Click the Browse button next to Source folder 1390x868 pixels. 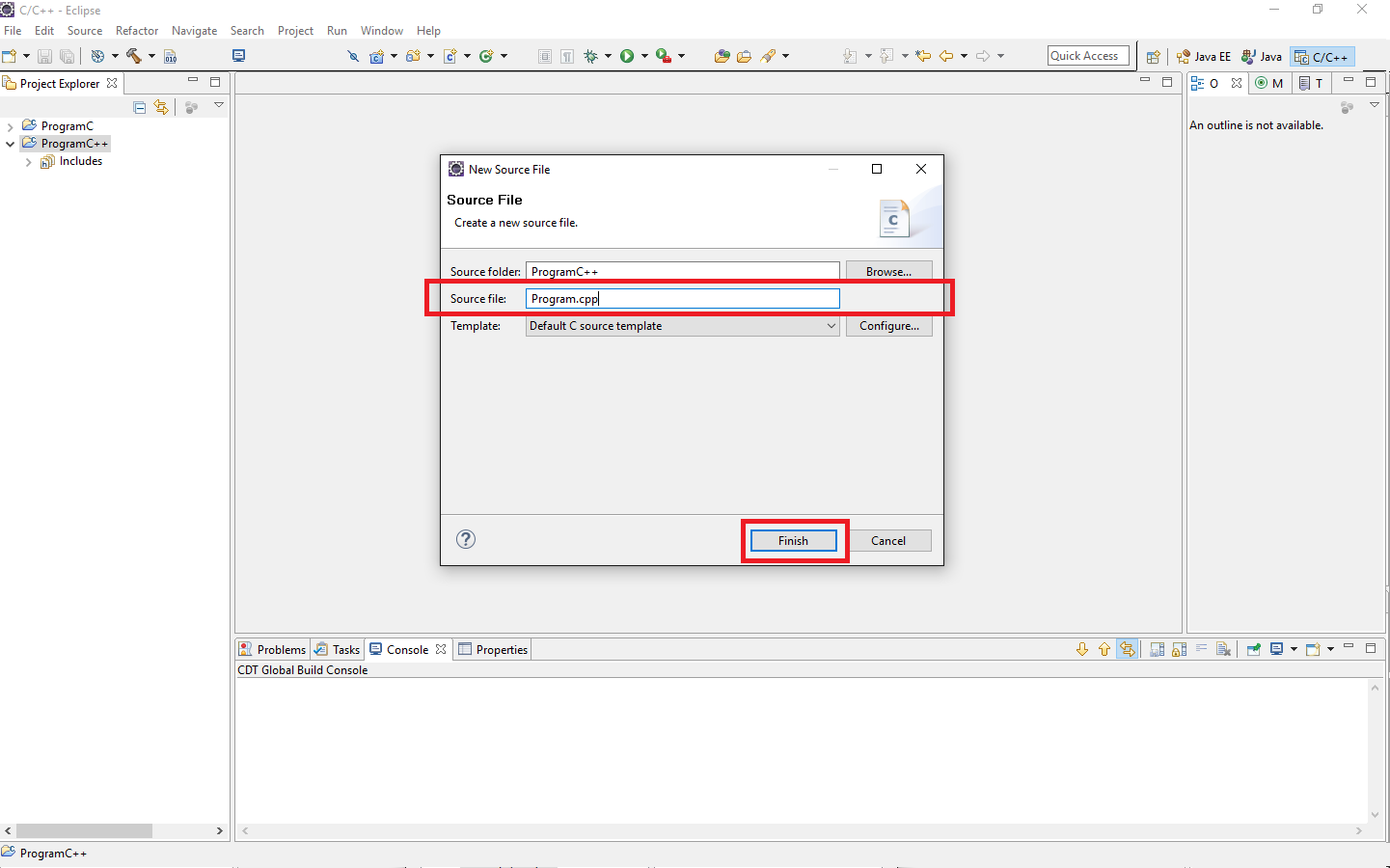pos(887,271)
